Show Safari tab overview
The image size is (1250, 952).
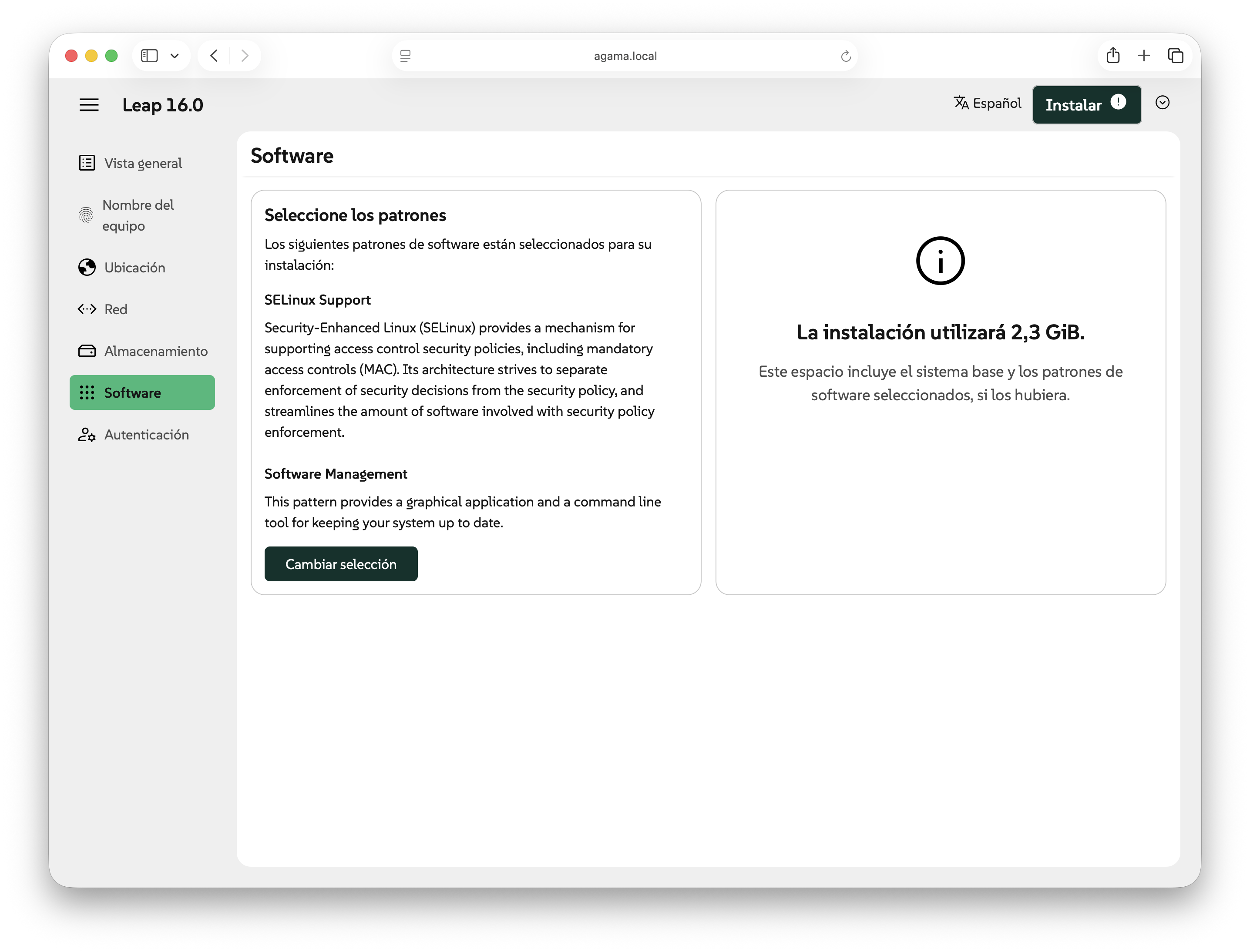(x=1175, y=56)
